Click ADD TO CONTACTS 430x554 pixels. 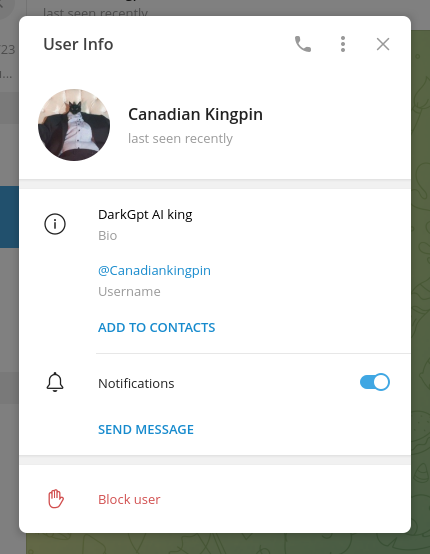pyautogui.click(x=157, y=328)
